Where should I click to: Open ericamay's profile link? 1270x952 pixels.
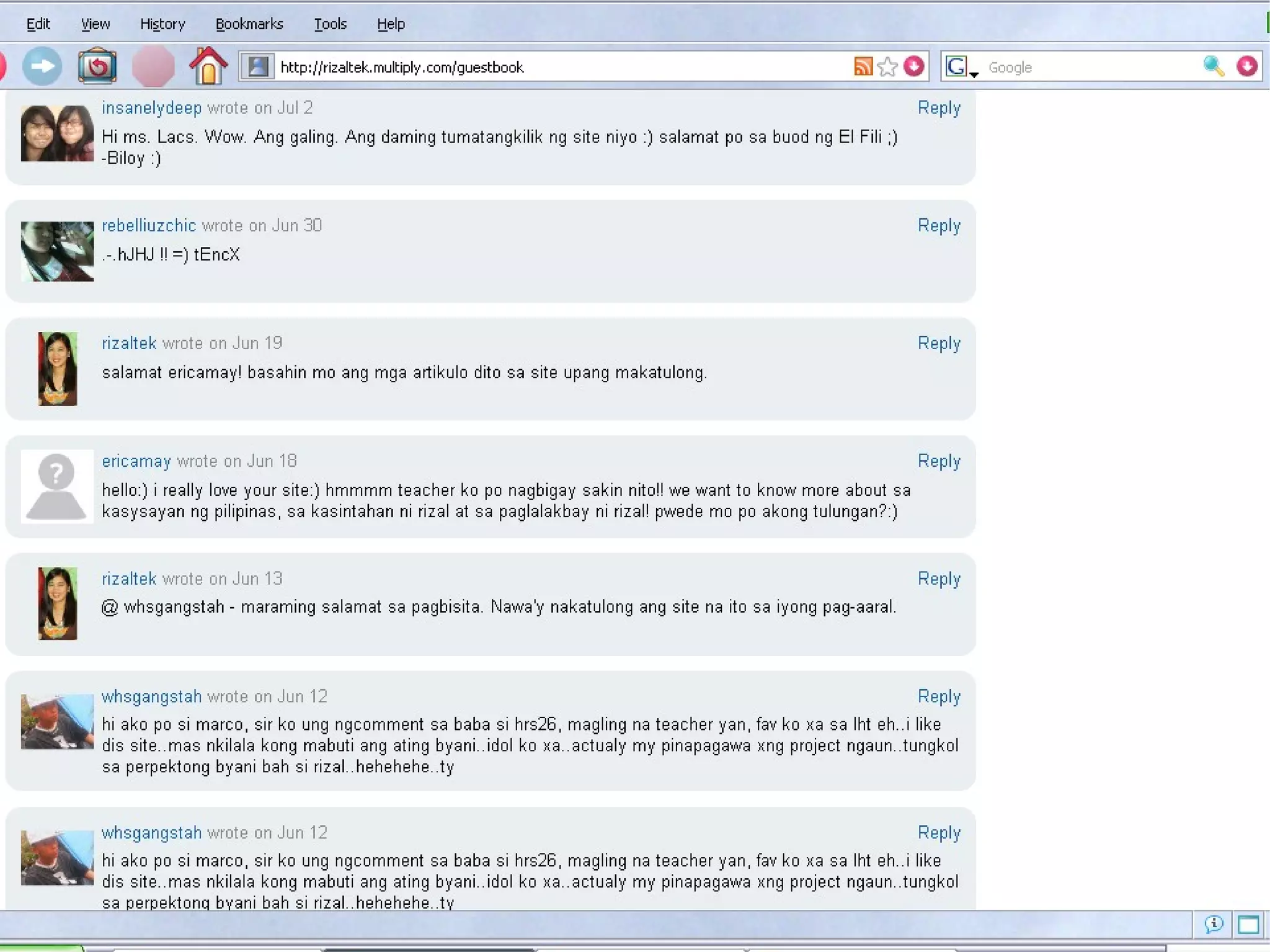136,461
